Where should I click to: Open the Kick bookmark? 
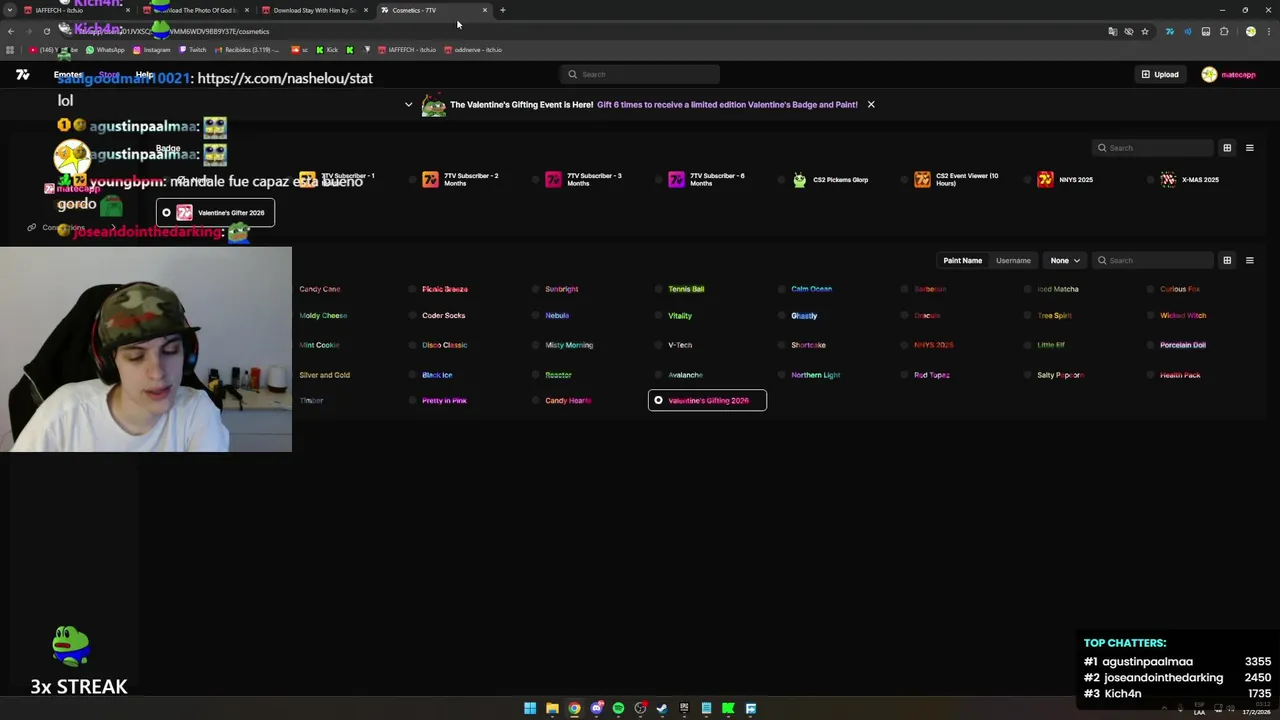coord(327,49)
